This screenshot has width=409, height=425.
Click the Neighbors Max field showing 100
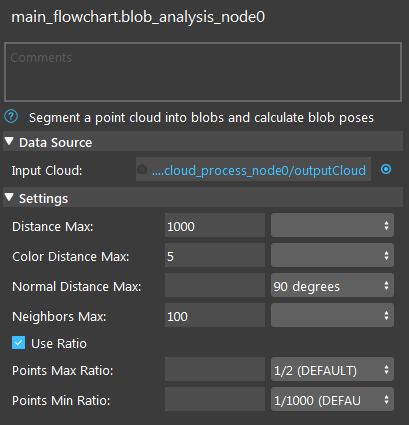tap(215, 315)
